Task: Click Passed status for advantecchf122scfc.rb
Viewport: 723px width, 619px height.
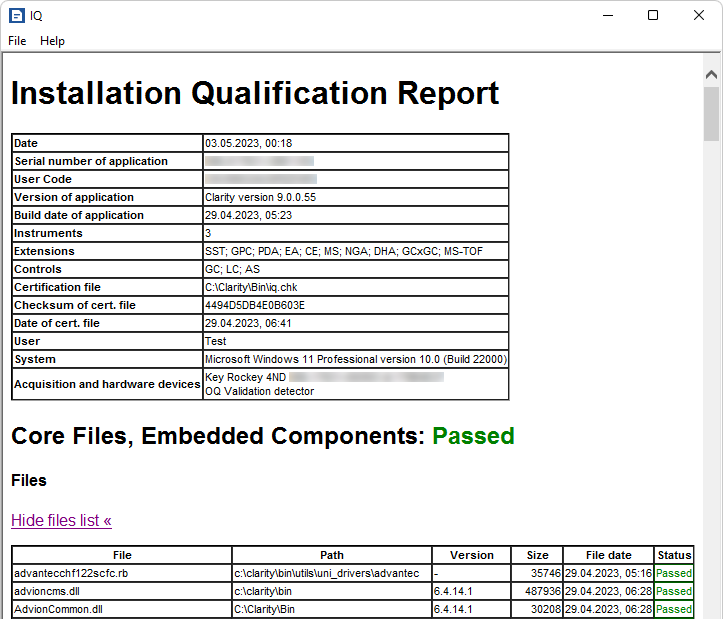Action: [674, 573]
